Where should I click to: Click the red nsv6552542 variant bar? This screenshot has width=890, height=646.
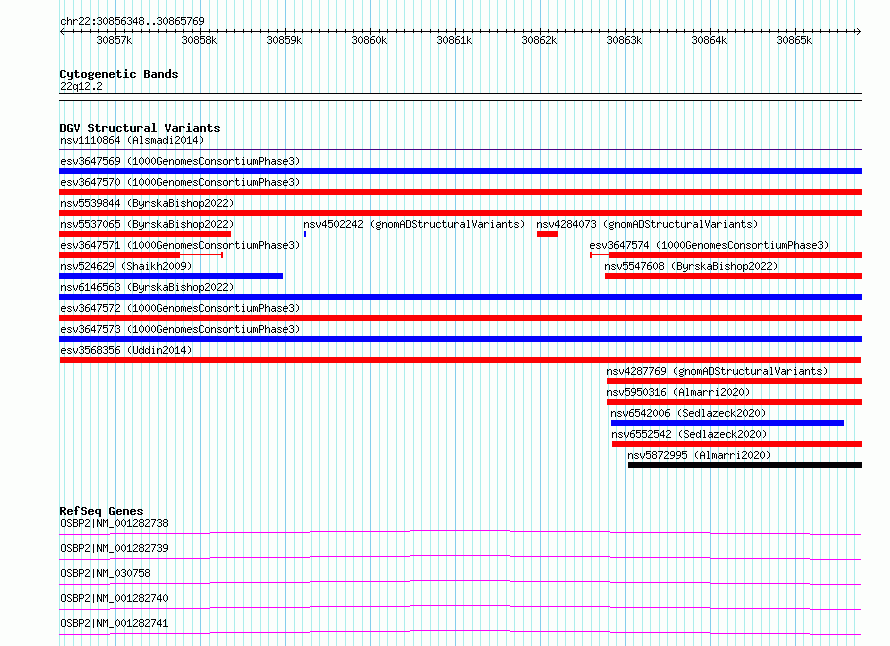click(737, 444)
